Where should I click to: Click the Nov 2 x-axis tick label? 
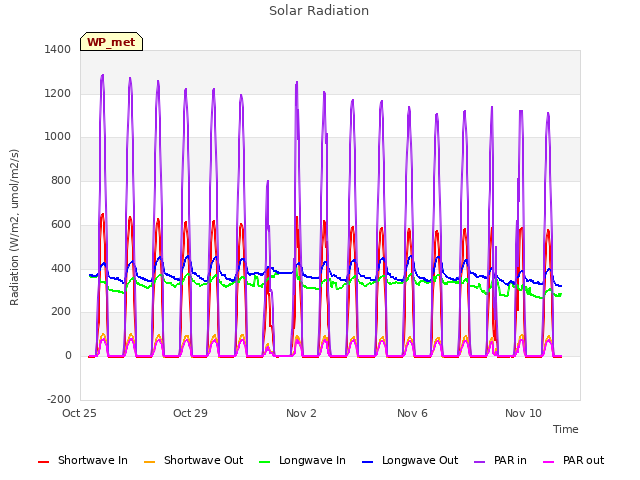[x=301, y=413]
